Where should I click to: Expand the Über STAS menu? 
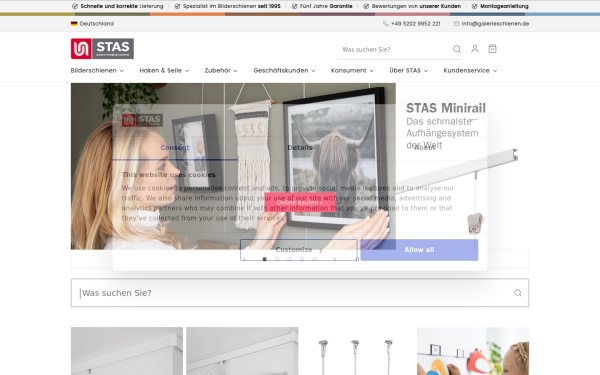click(408, 70)
